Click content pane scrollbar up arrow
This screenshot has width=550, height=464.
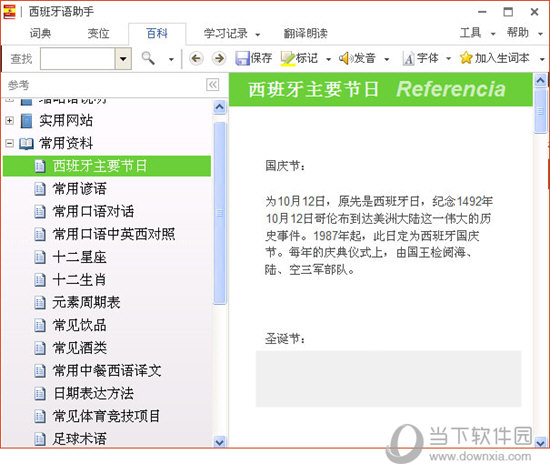540,81
